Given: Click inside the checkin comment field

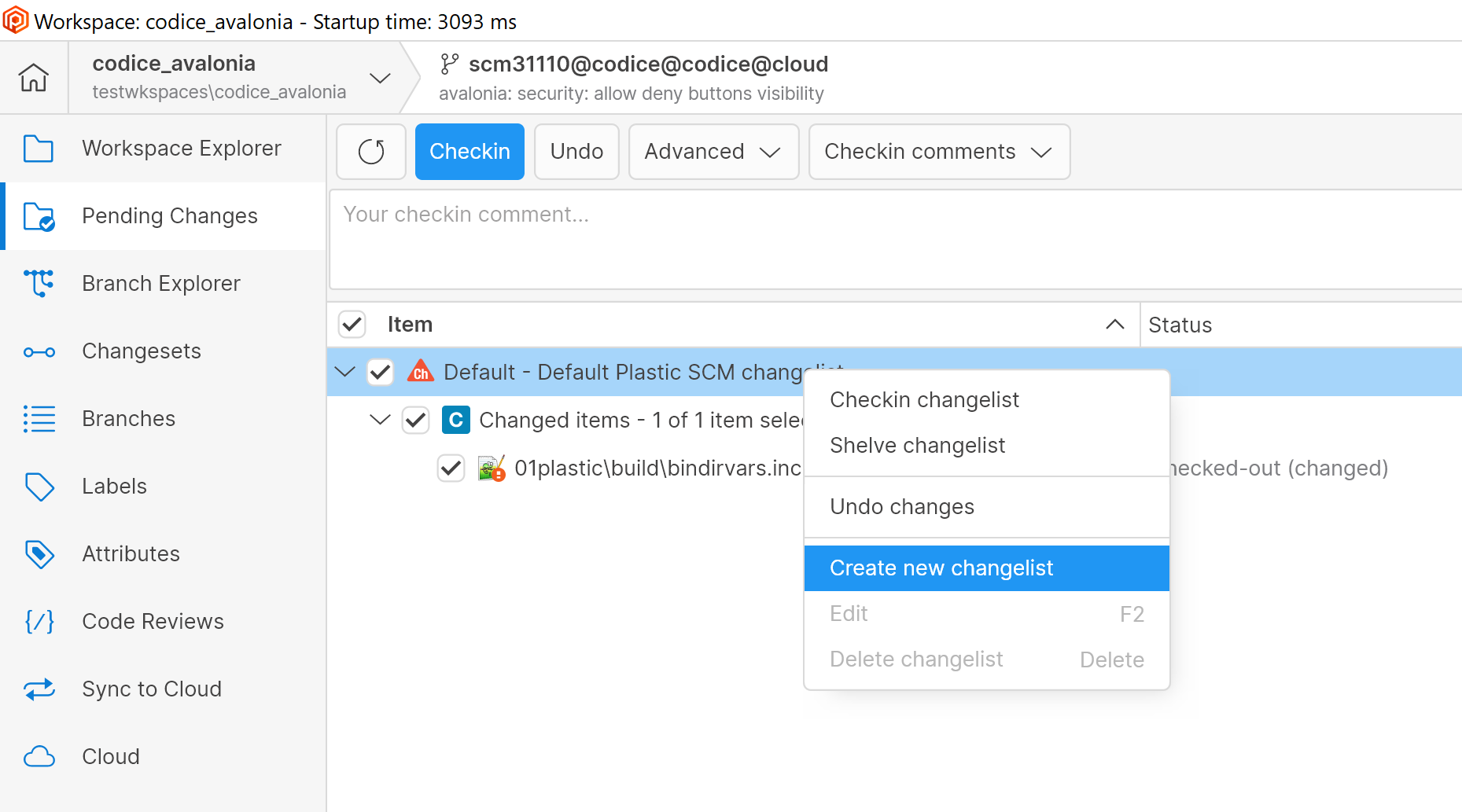Looking at the screenshot, I should (708, 236).
